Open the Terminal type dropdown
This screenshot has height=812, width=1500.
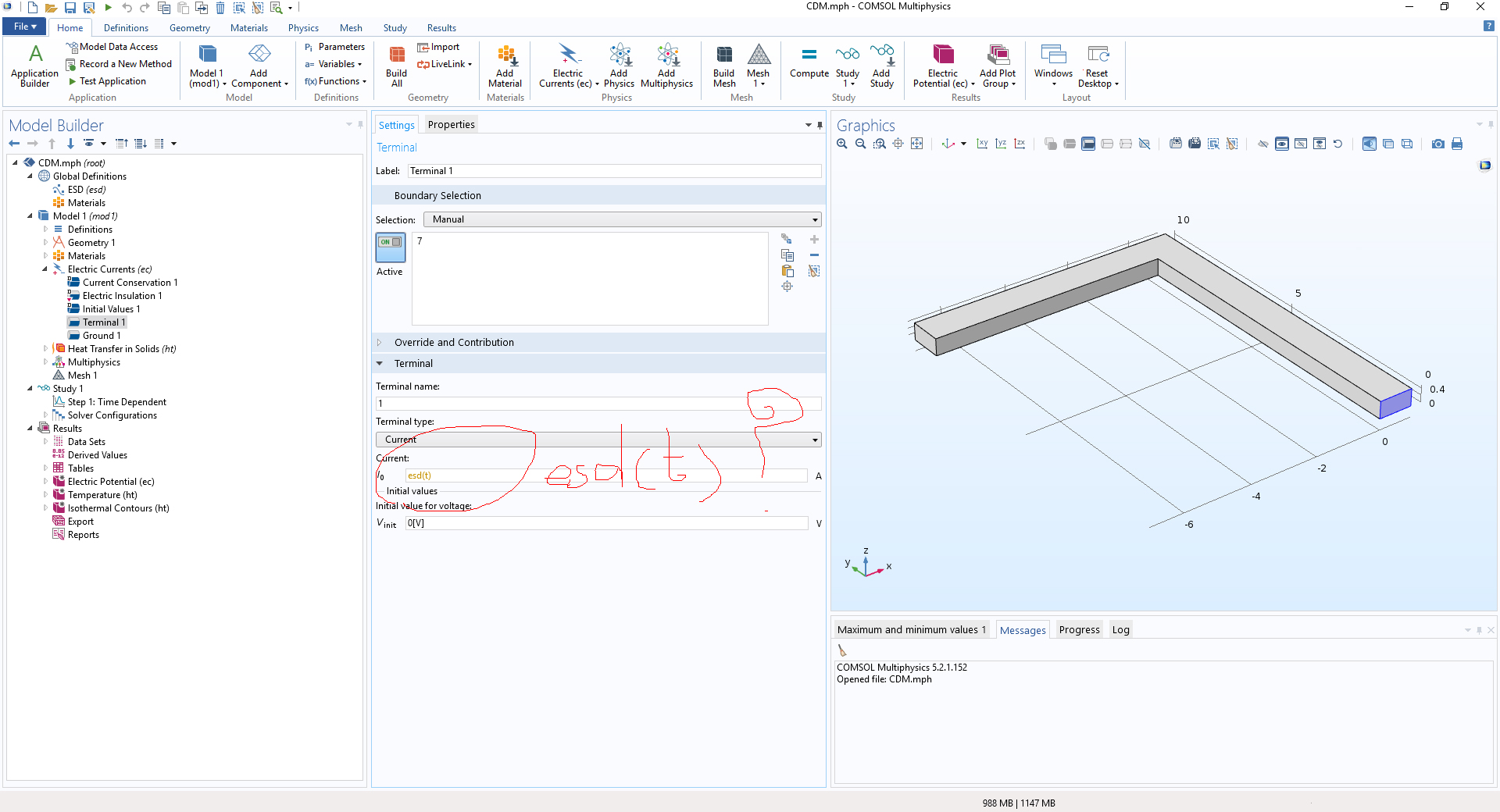pyautogui.click(x=815, y=440)
